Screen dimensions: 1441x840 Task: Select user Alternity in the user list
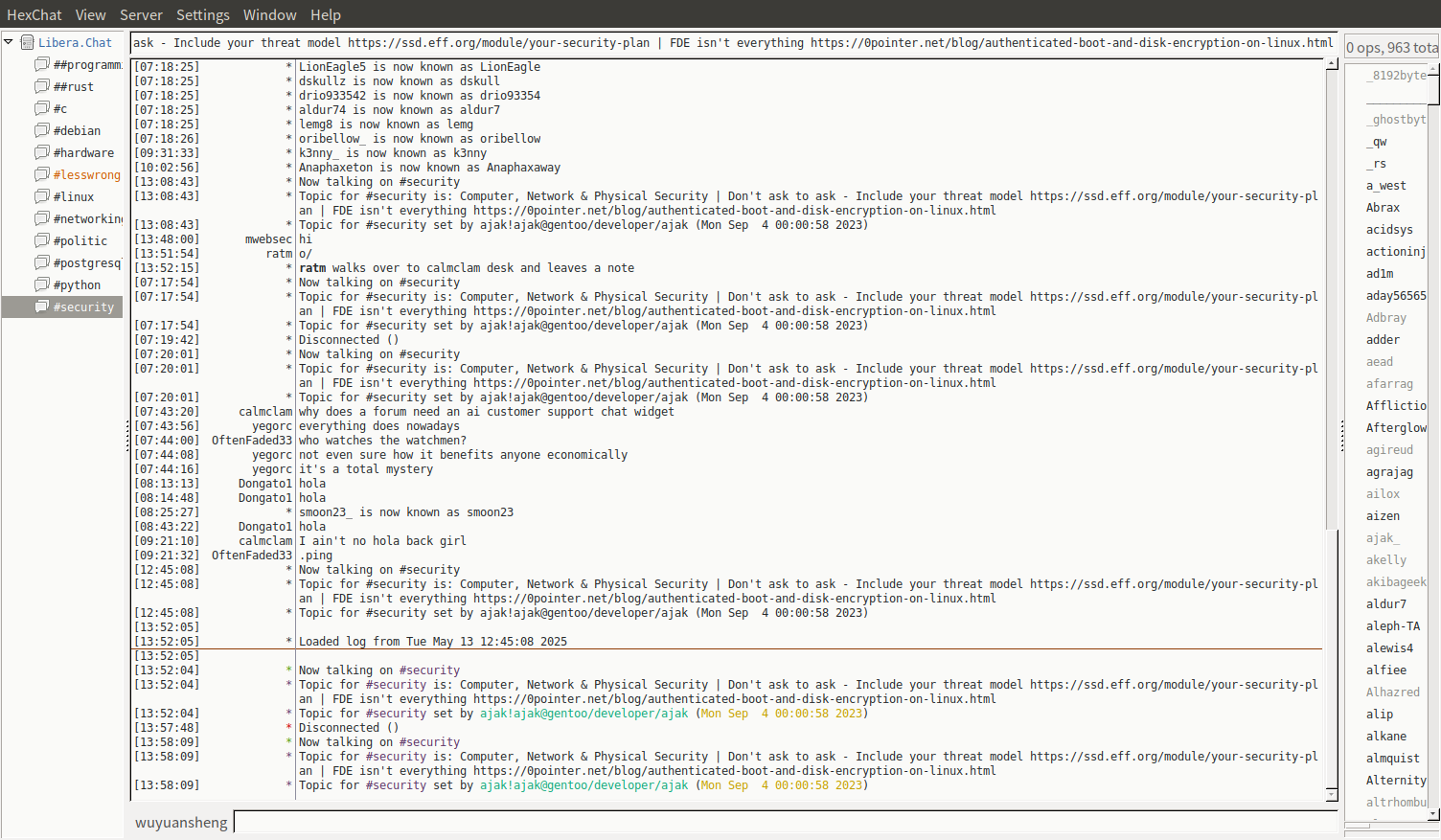click(1396, 781)
